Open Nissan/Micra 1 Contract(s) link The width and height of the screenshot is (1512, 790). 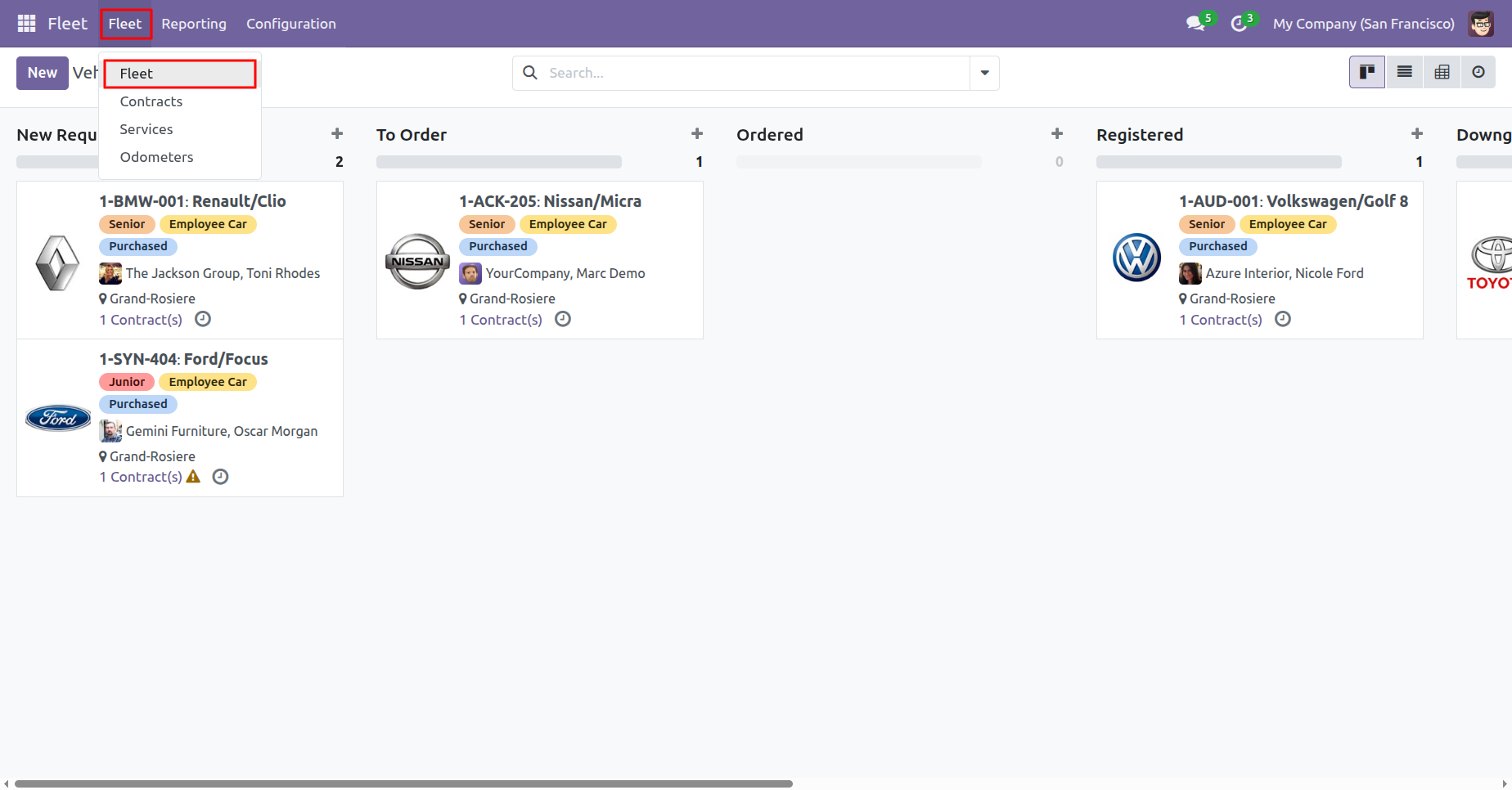click(x=501, y=320)
